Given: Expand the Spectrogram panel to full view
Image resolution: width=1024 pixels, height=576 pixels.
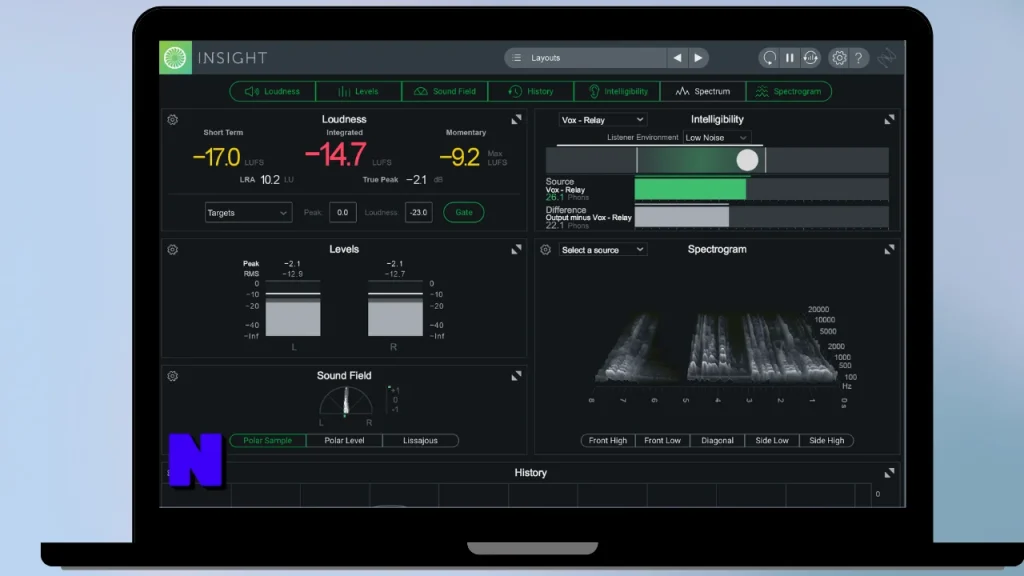Looking at the screenshot, I should (889, 249).
